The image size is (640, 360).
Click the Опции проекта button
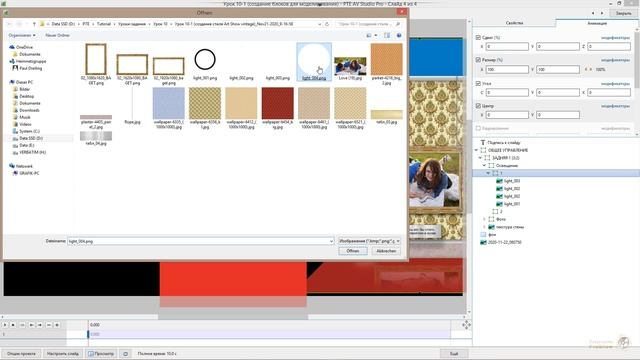pos(21,354)
